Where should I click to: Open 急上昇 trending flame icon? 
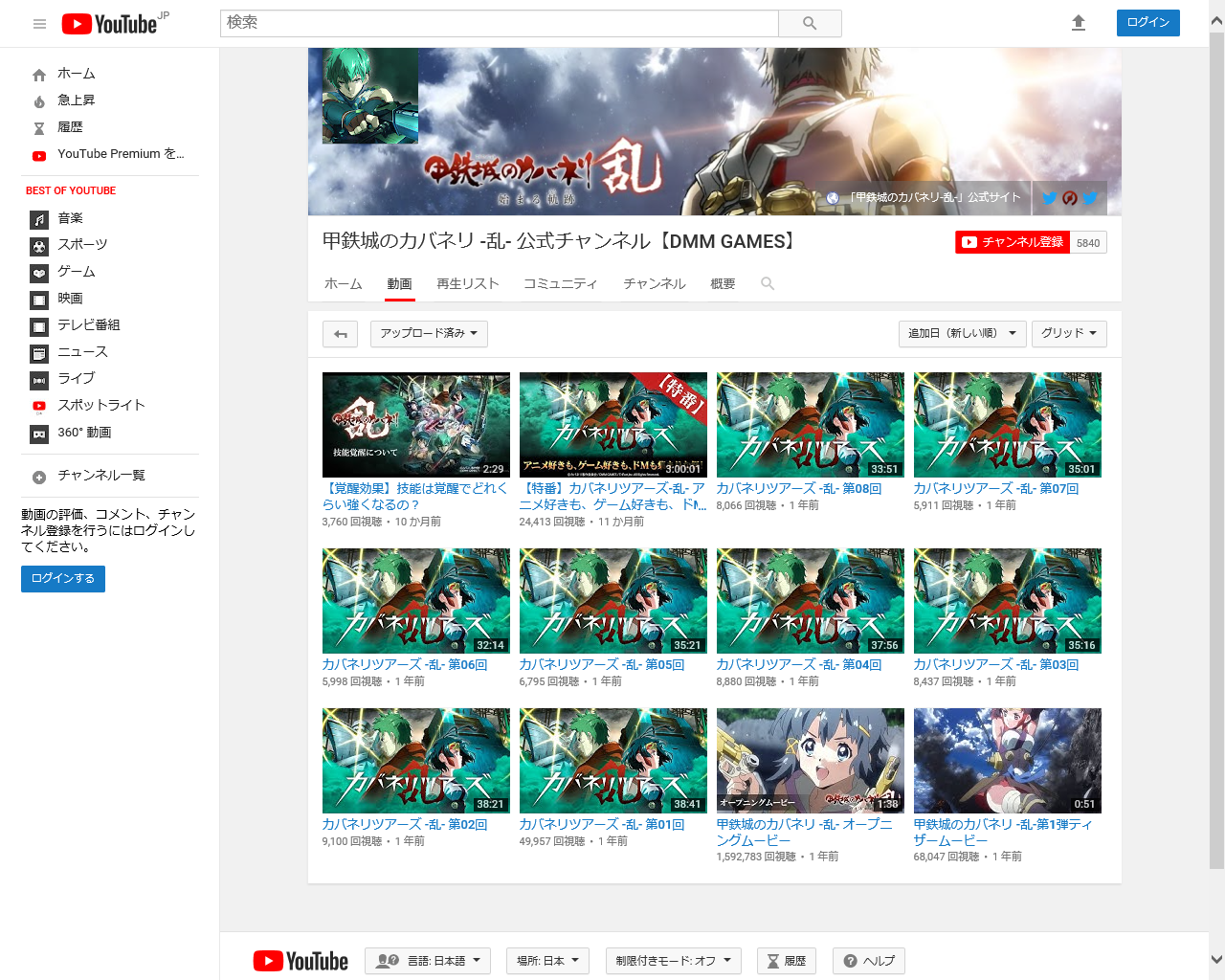(x=39, y=101)
